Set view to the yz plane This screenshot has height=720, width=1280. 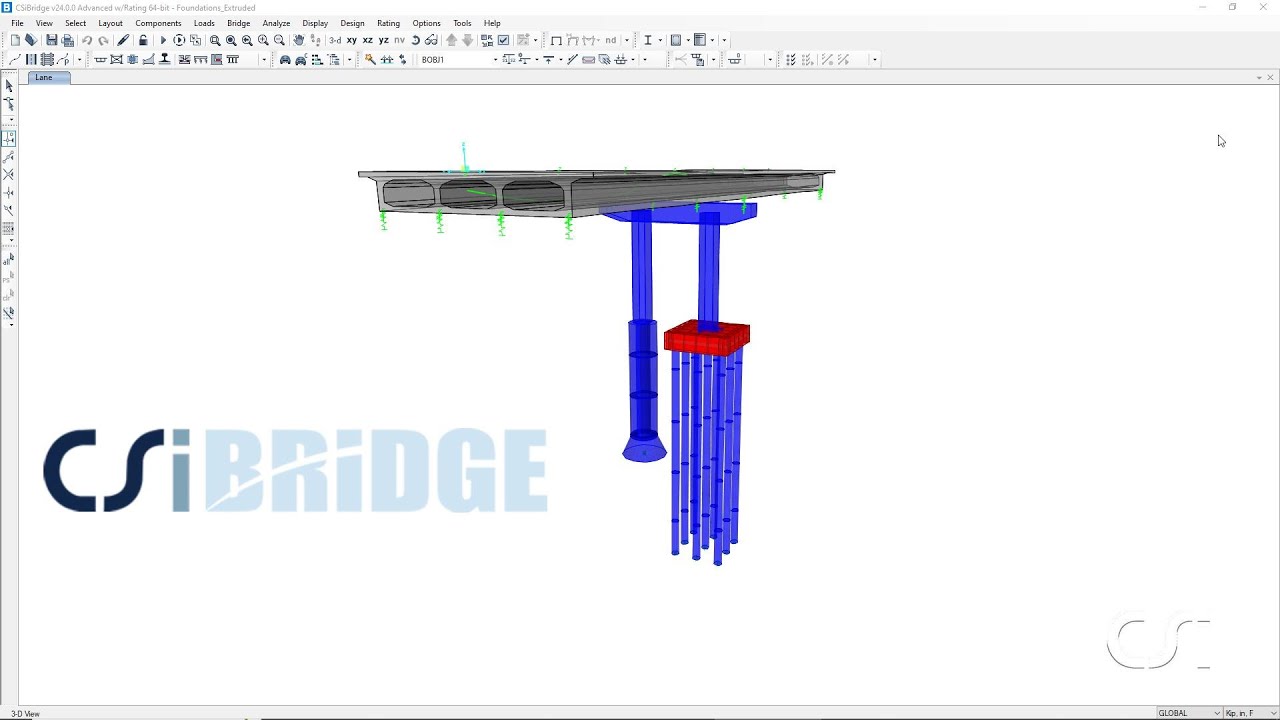point(384,40)
